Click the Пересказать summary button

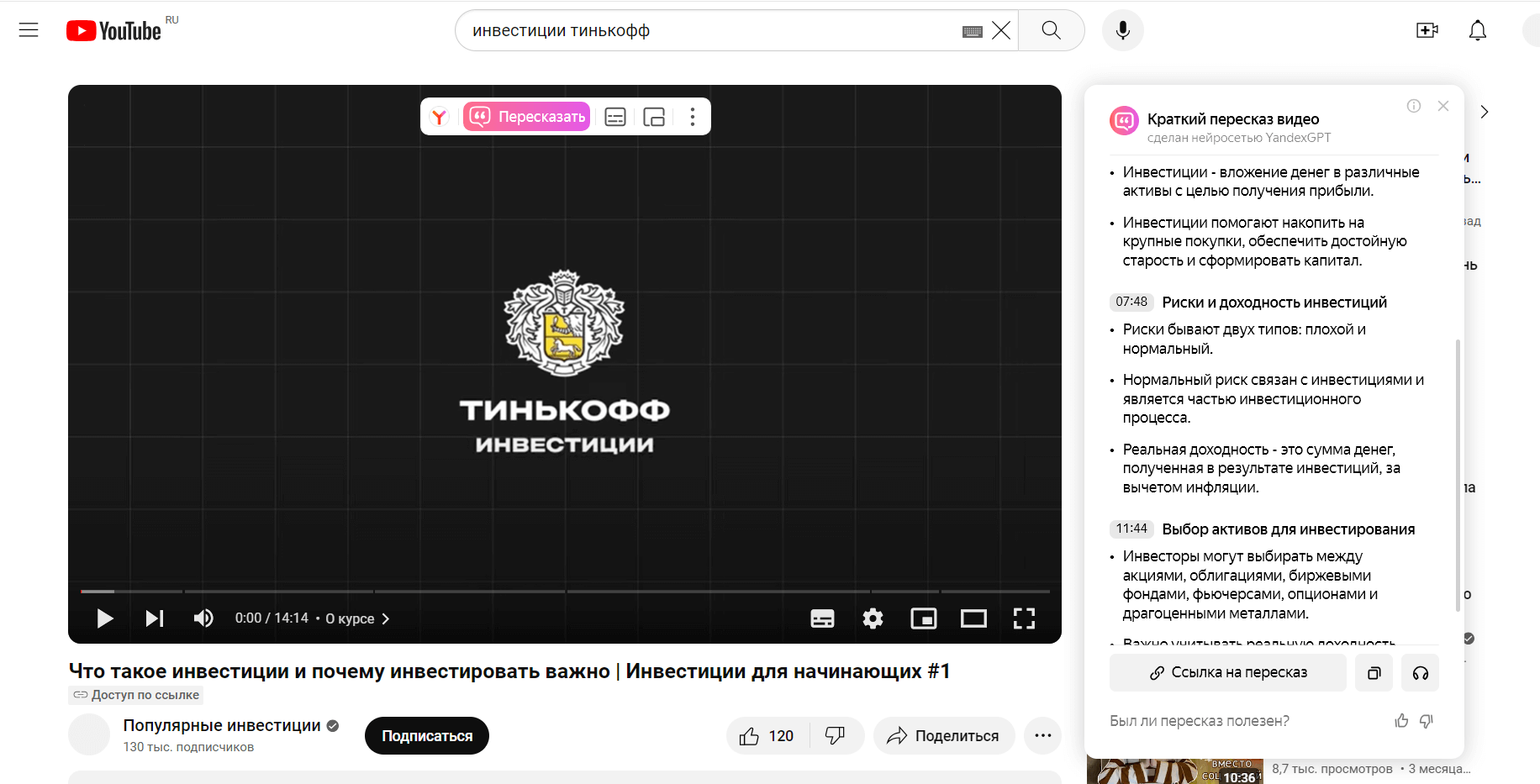[x=527, y=117]
